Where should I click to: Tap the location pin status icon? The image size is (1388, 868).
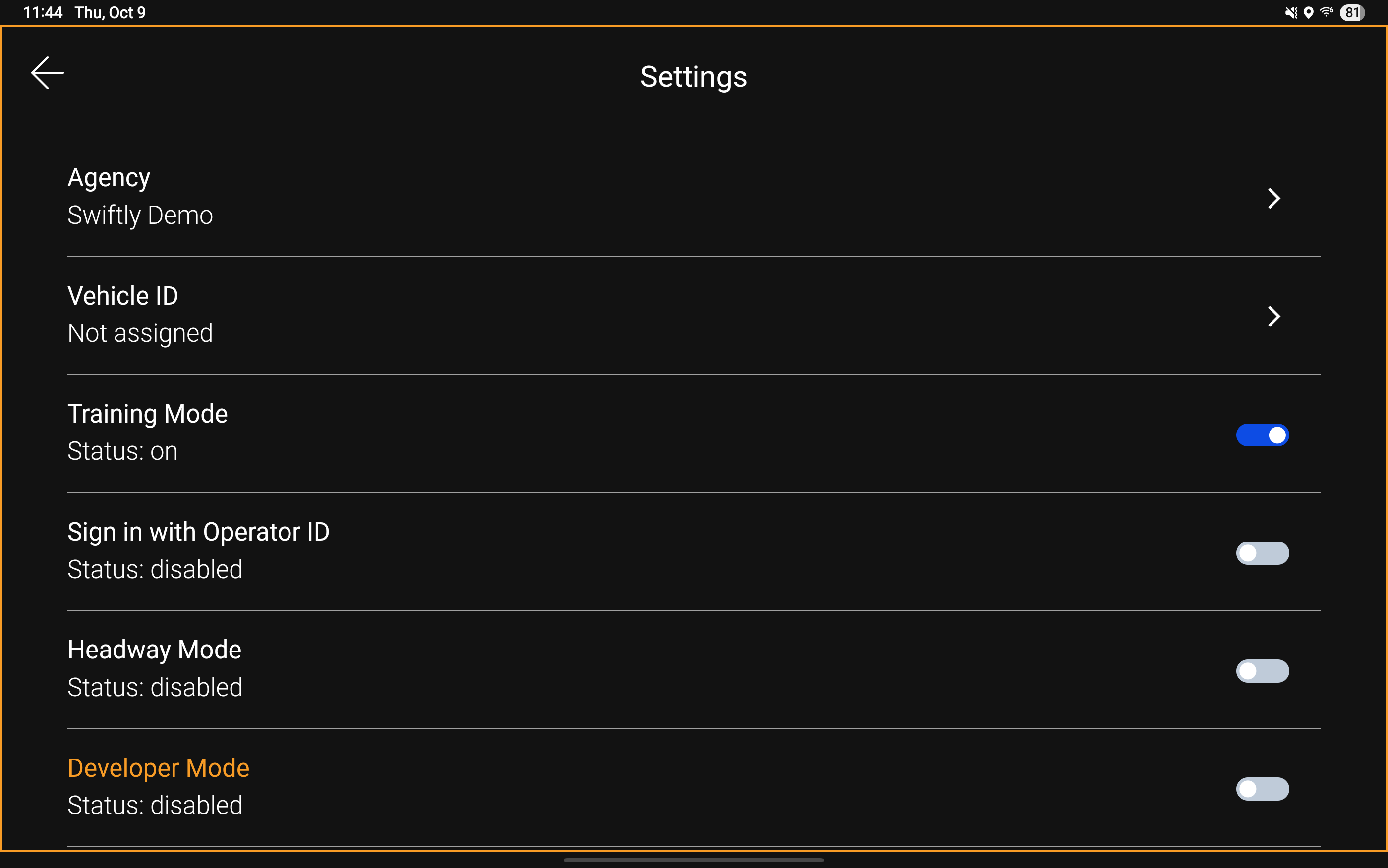coord(1308,12)
